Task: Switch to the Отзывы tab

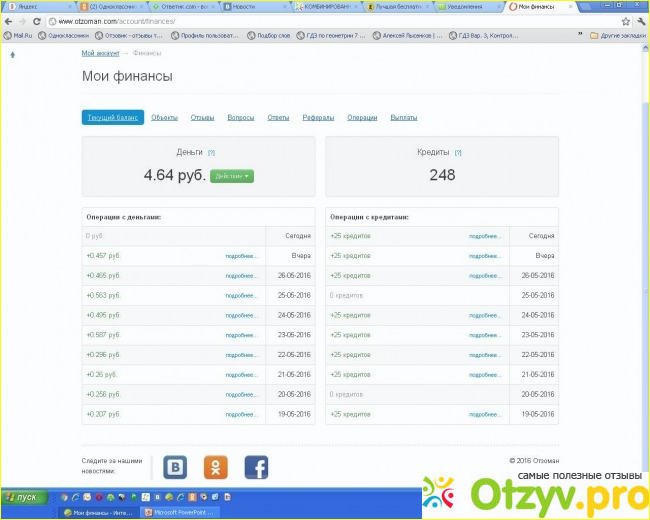Action: pyautogui.click(x=202, y=118)
